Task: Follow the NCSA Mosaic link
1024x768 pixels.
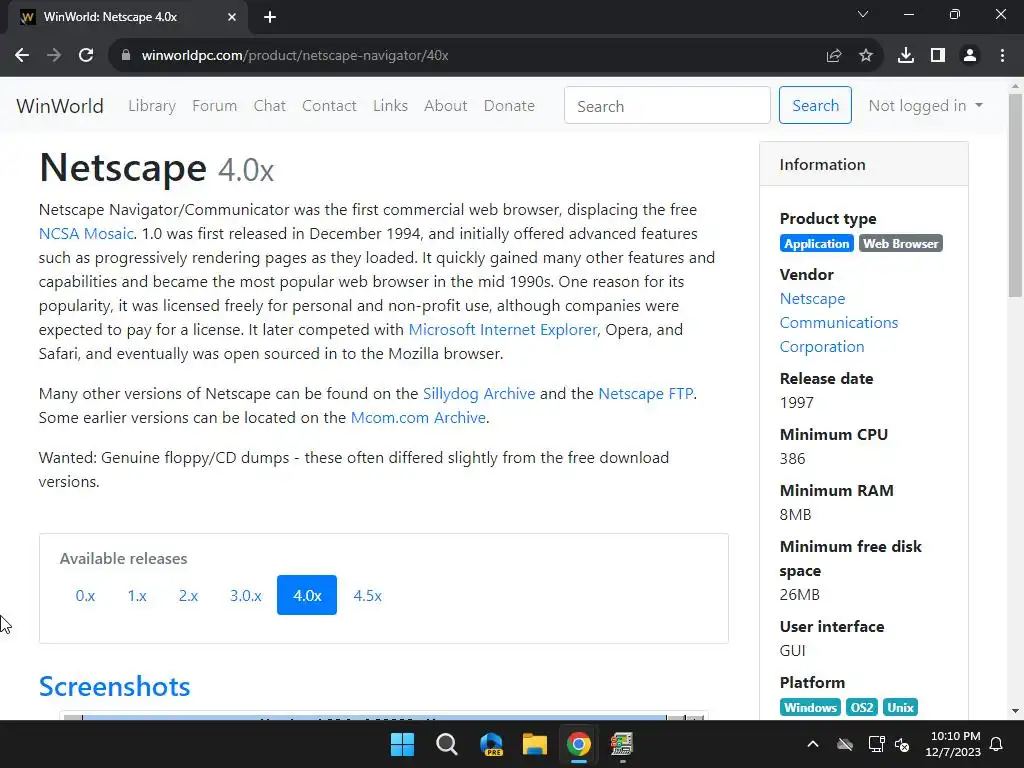Action: click(86, 234)
